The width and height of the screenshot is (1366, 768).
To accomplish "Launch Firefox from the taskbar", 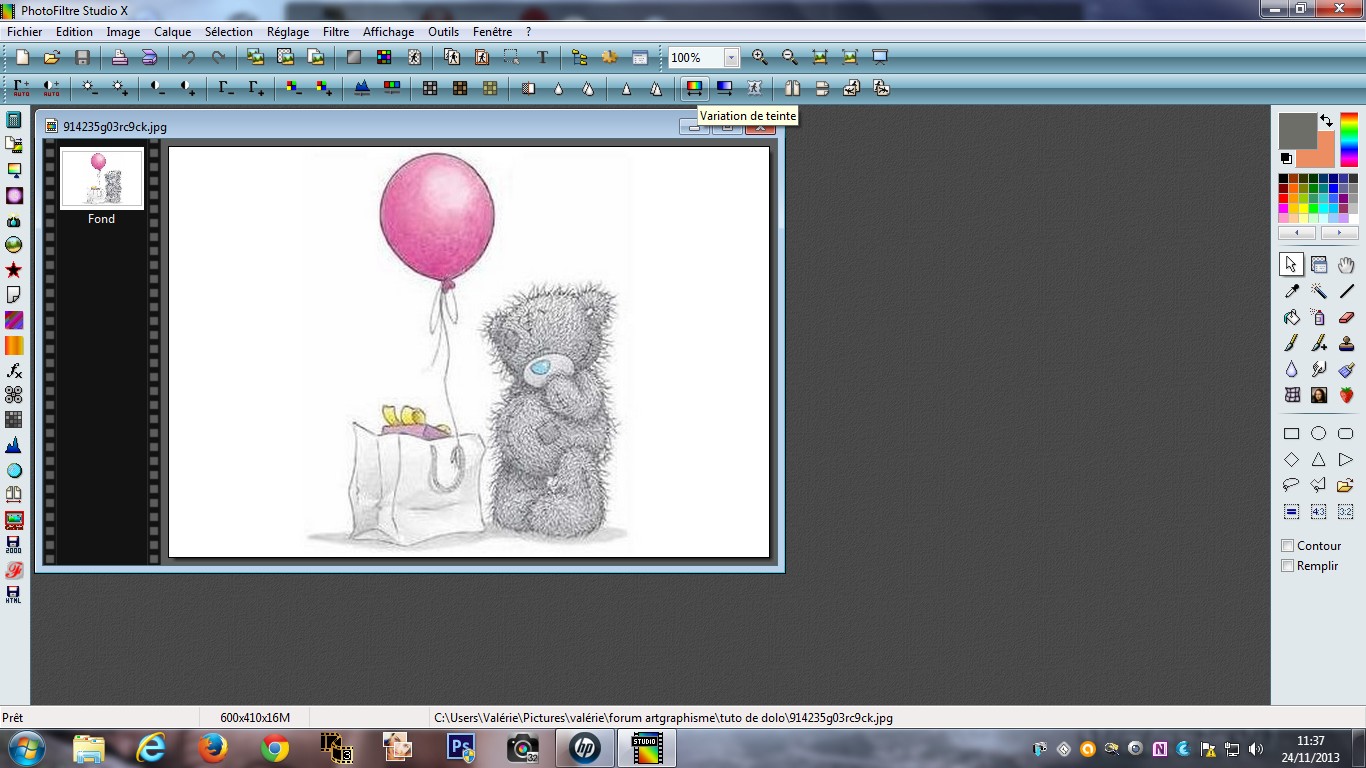I will pos(213,748).
